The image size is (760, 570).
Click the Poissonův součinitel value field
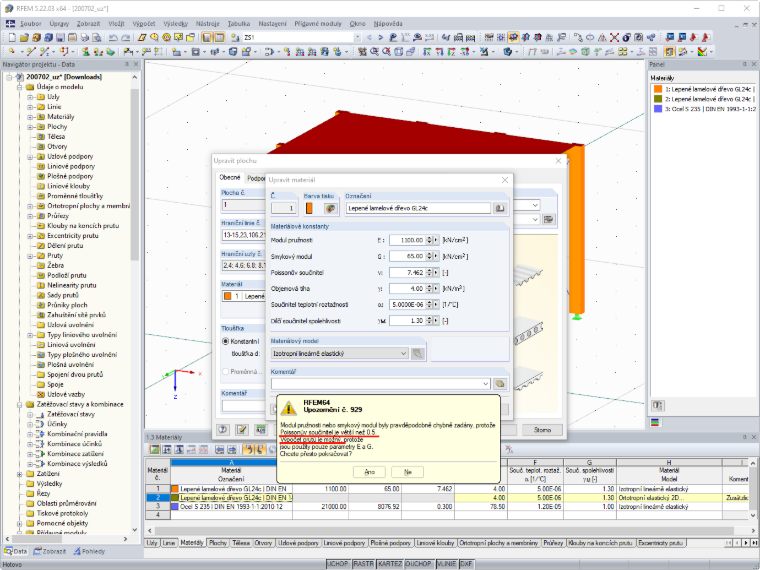[x=407, y=272]
